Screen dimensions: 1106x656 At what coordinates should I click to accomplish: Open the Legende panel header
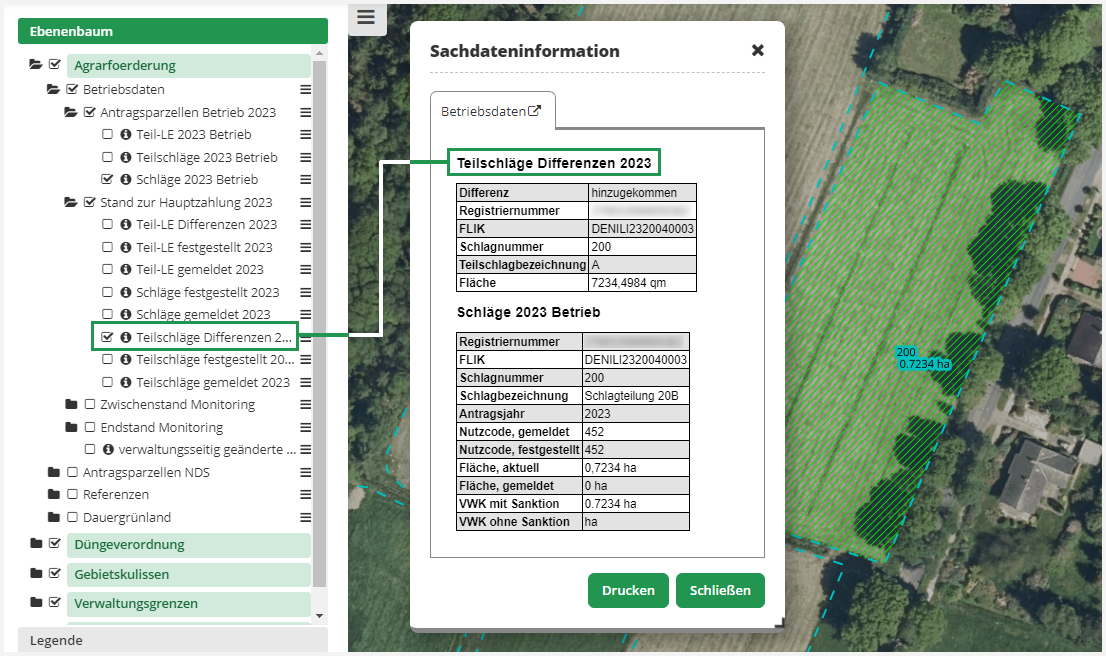pos(172,640)
